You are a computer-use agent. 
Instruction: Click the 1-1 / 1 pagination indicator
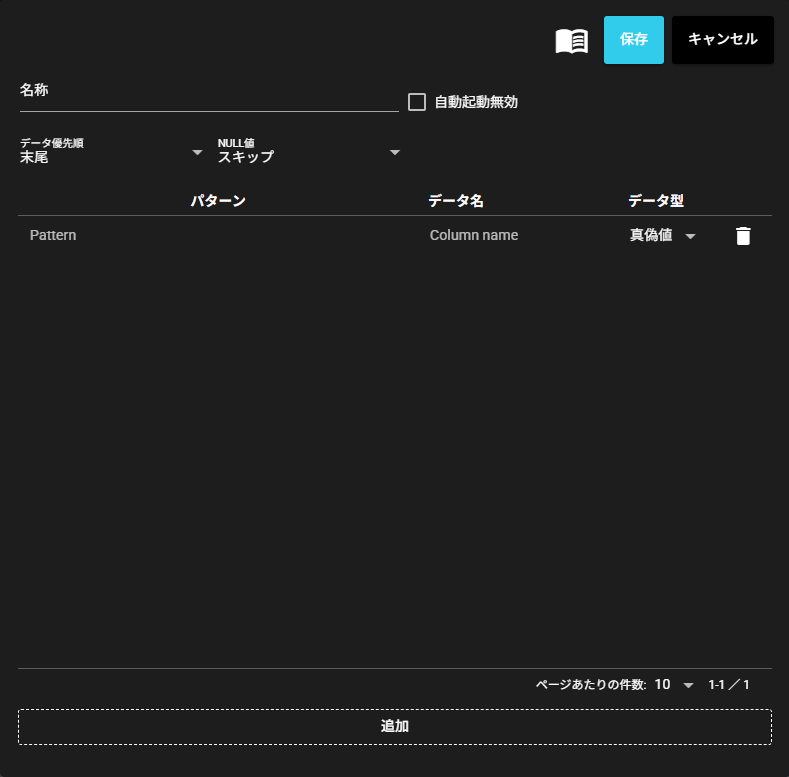coord(729,685)
